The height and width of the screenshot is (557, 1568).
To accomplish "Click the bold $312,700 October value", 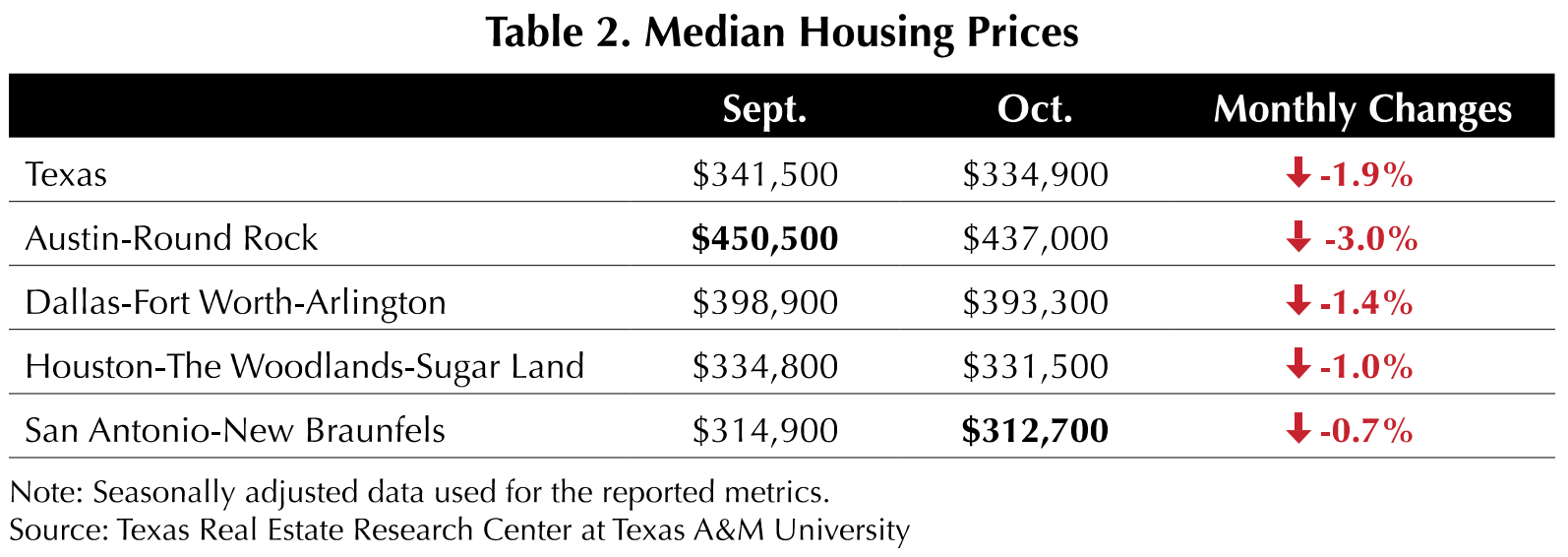I will pyautogui.click(x=1035, y=430).
